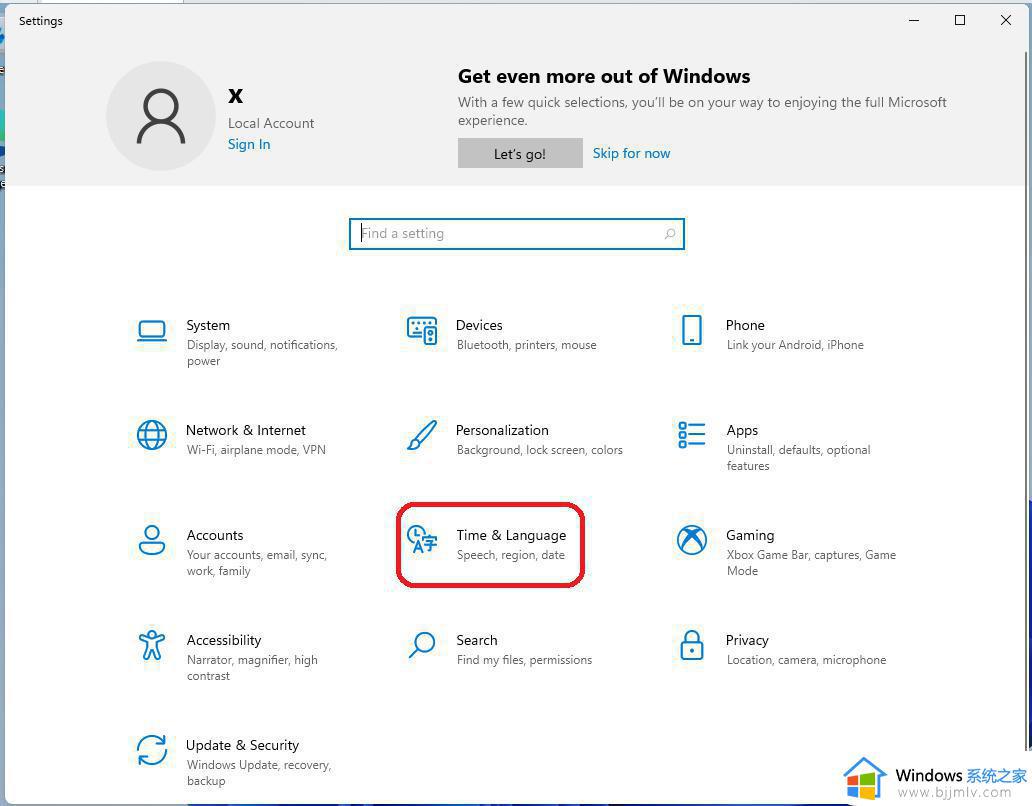Viewport: 1032px width, 806px height.
Task: Click 'Location, camera, microphone' description
Action: click(806, 660)
